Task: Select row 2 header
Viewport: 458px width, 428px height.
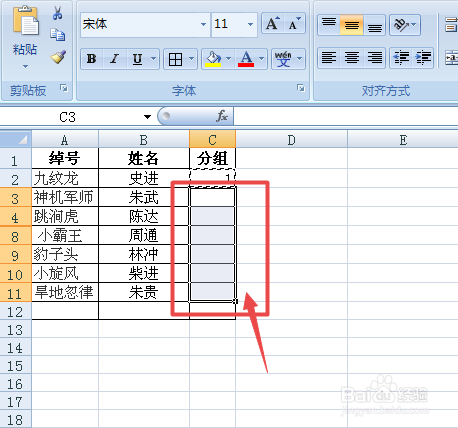Action: click(16, 179)
